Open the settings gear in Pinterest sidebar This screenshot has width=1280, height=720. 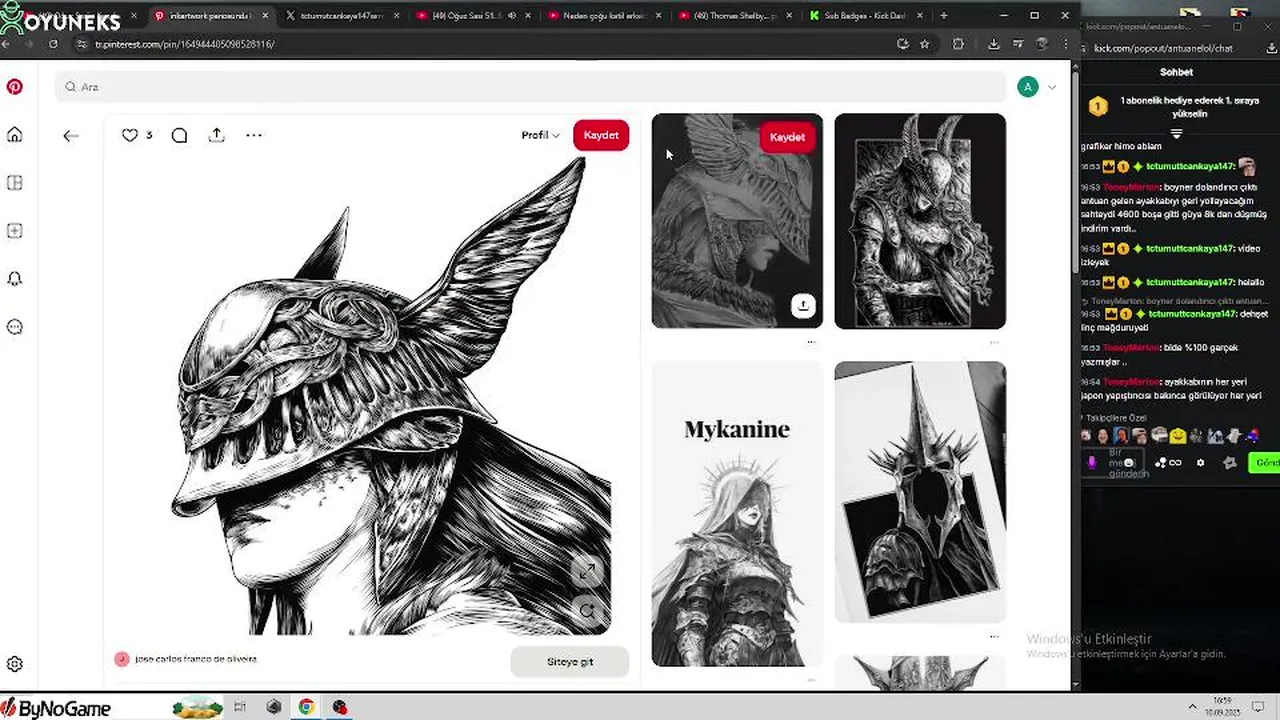[x=15, y=664]
